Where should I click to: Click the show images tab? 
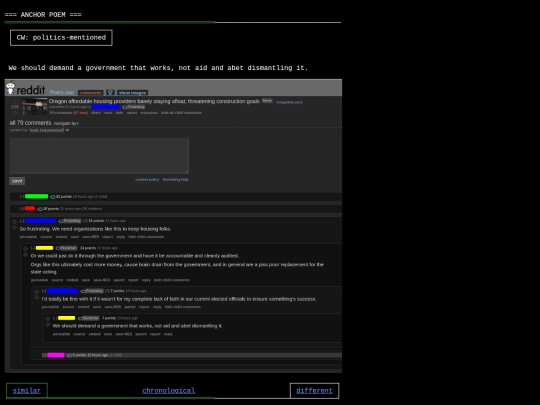coord(133,93)
